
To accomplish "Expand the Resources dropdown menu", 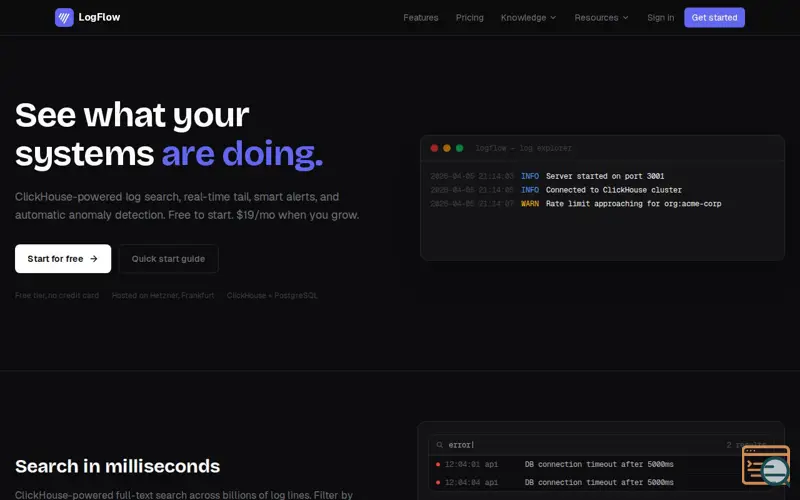I will click(x=602, y=18).
